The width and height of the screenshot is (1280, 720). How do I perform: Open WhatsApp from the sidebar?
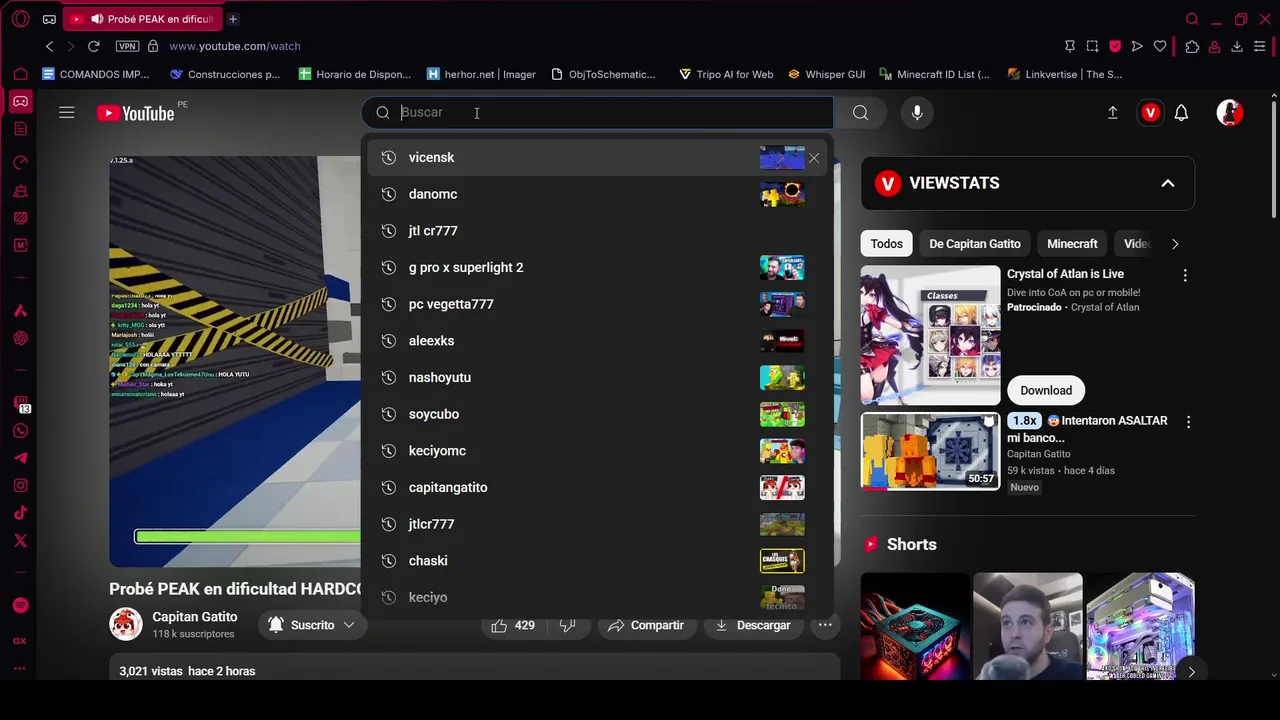(x=20, y=431)
